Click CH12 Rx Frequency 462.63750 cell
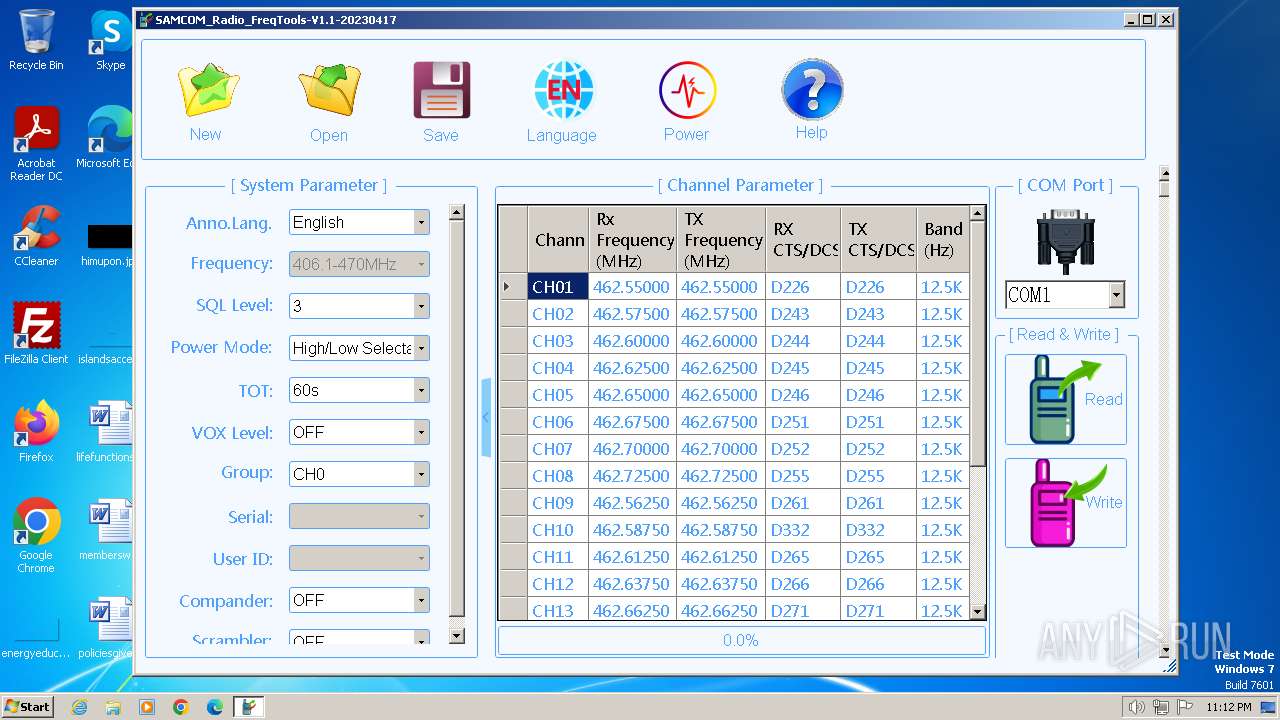Viewport: 1280px width, 720px height. coord(632,584)
